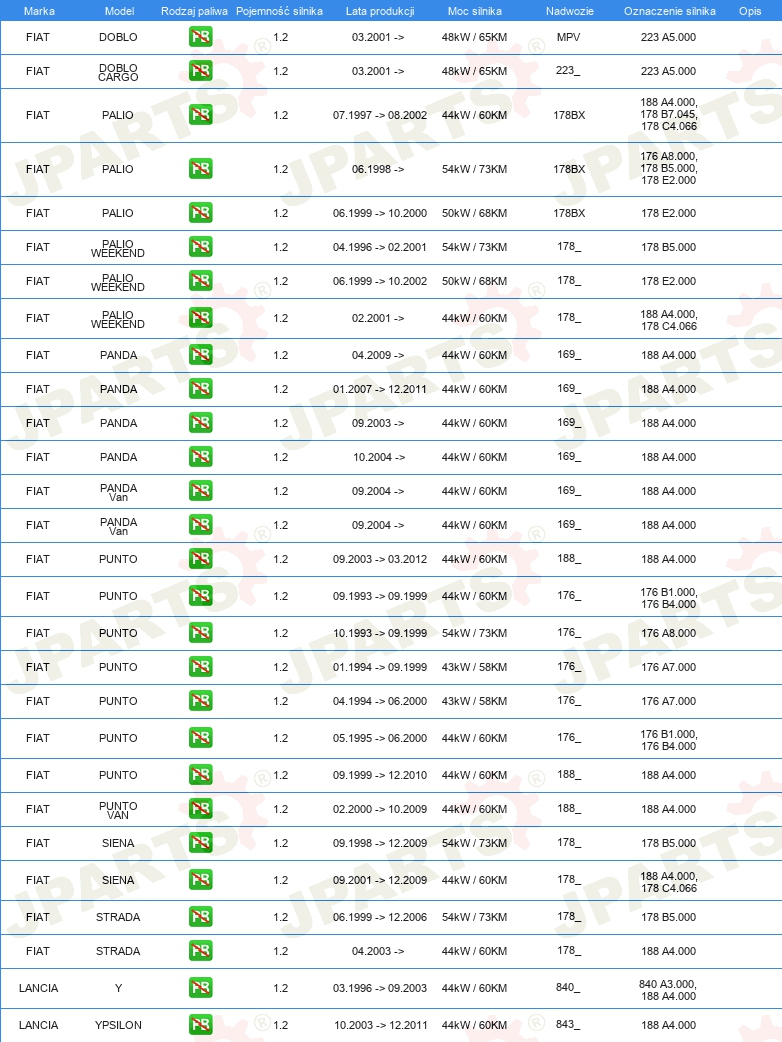Click the PANDA date 10.2004 ->
This screenshot has width=782, height=1042.
379,457
